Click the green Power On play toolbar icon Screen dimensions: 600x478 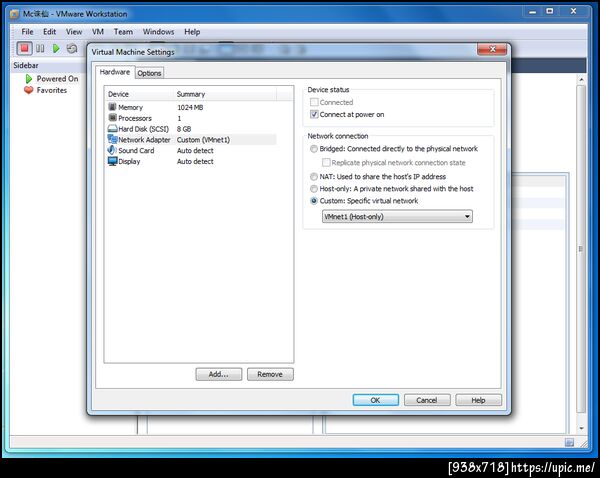pos(56,49)
